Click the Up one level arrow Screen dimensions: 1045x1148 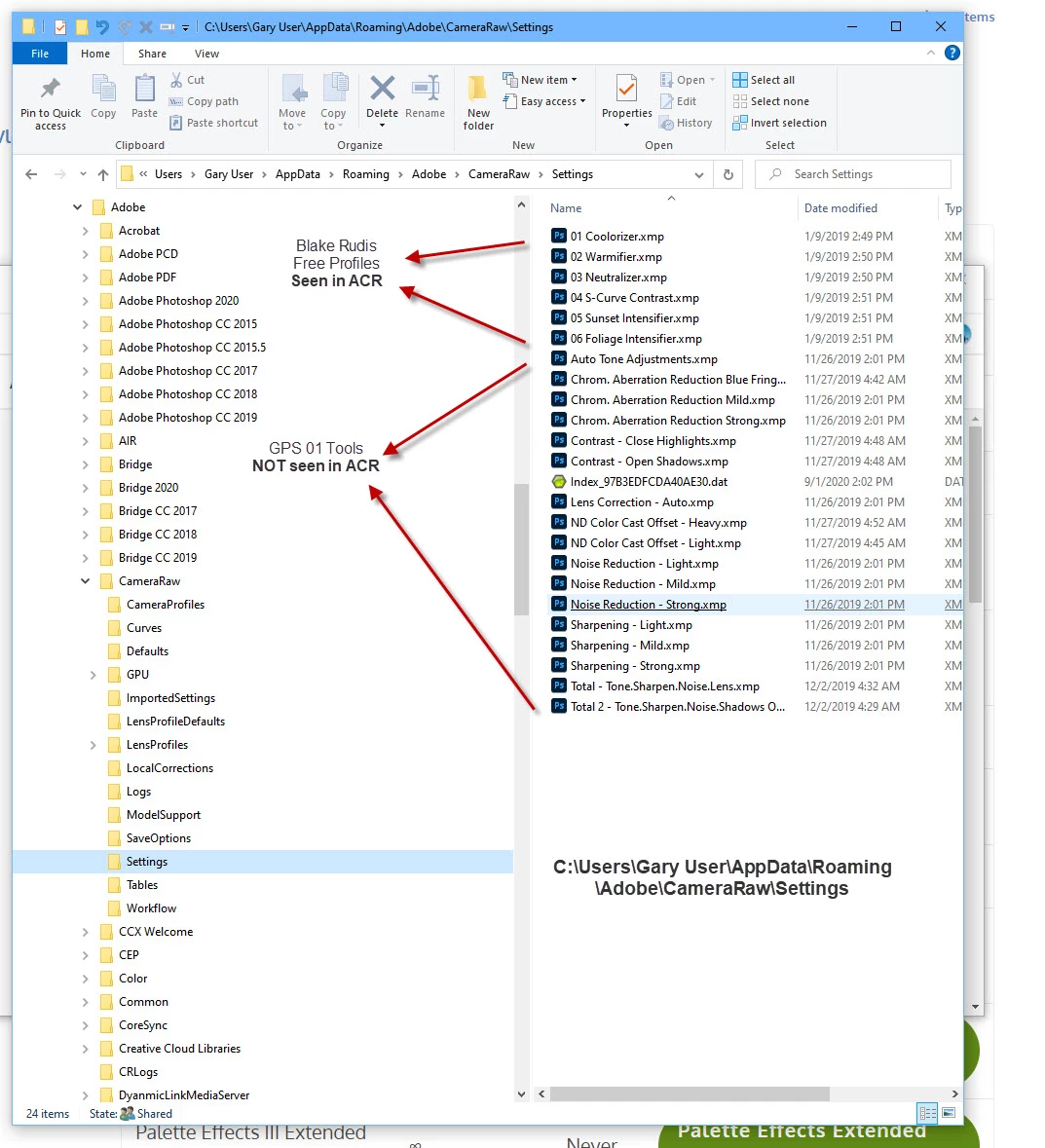[x=103, y=174]
